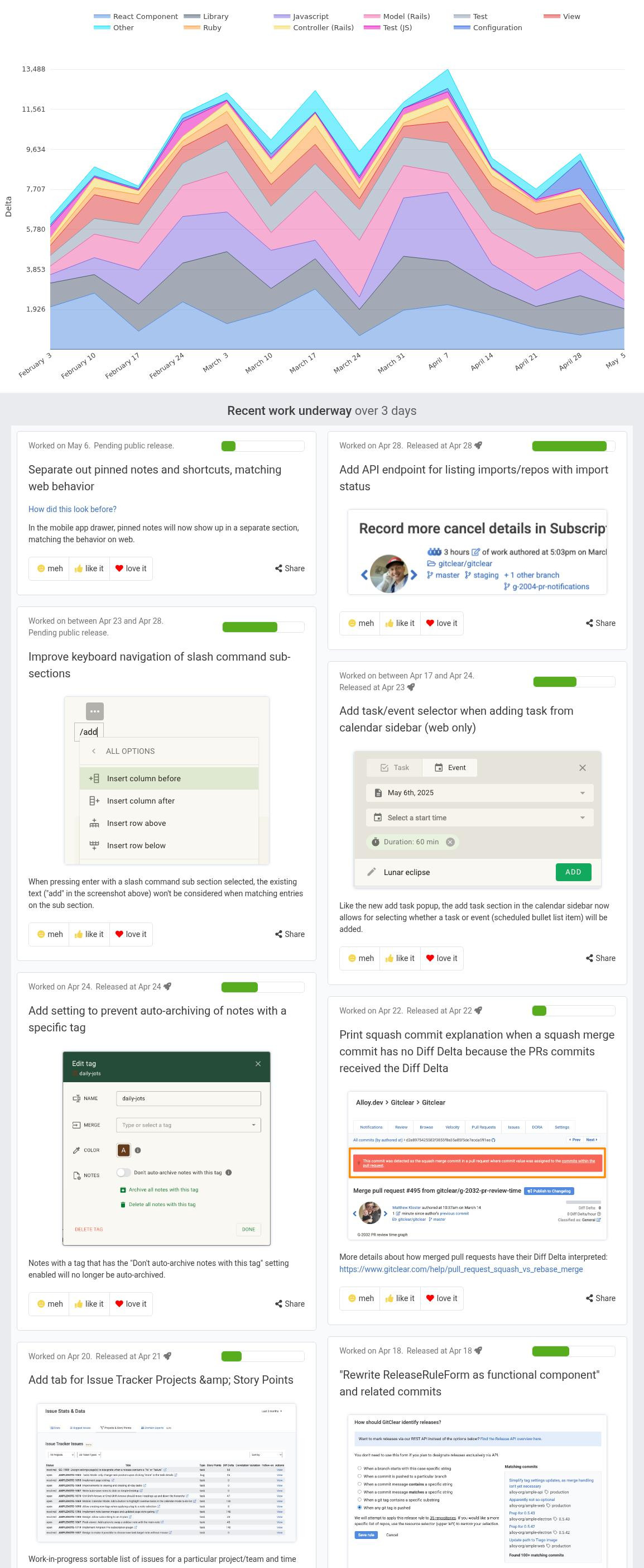
Task: Select the Insert column after option
Action: [x=141, y=801]
